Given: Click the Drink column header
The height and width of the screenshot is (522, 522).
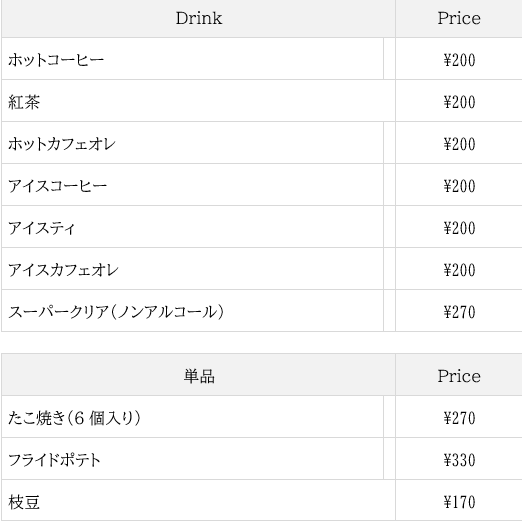Looking at the screenshot, I should 199,18.
